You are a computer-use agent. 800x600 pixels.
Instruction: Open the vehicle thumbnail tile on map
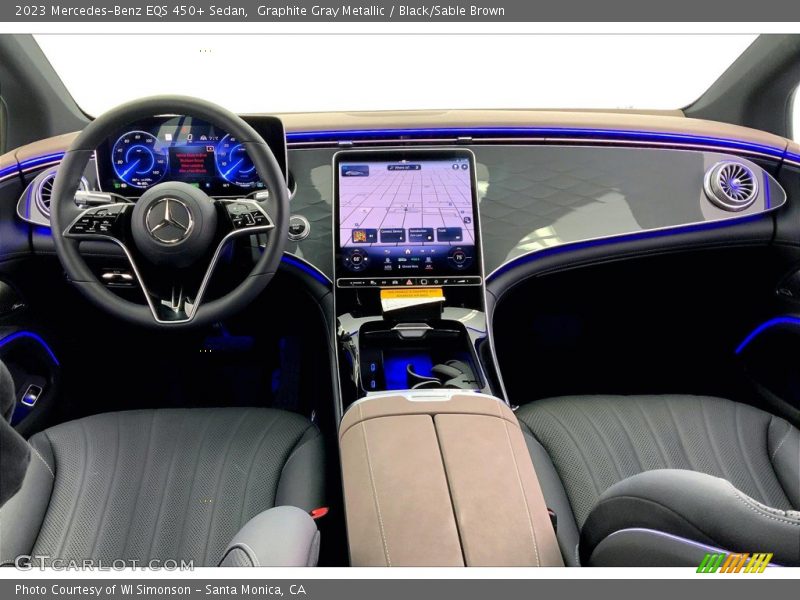pos(355,171)
